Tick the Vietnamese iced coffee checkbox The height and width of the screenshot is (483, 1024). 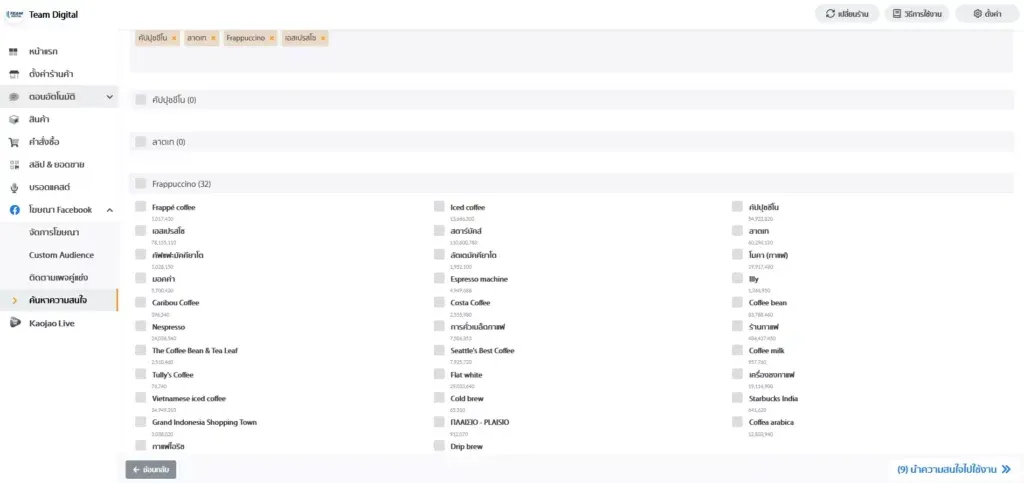coord(140,398)
